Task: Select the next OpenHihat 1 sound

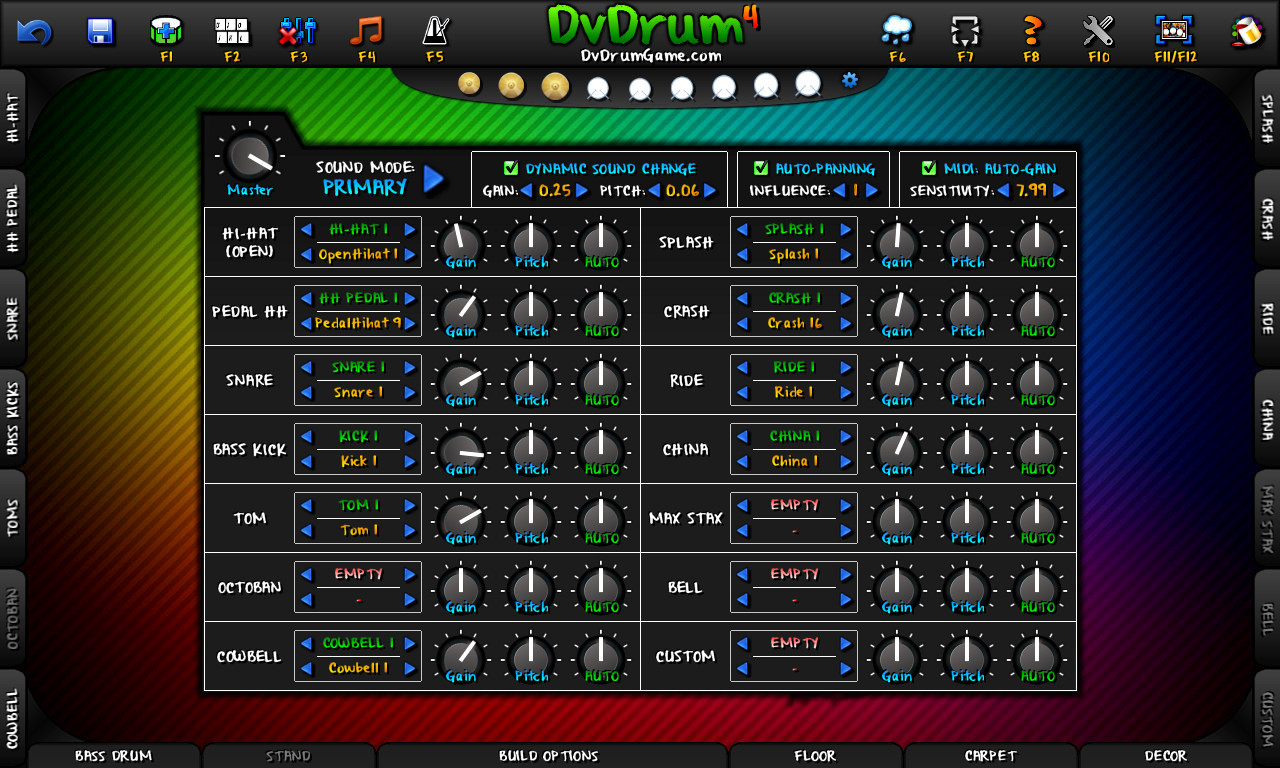Action: point(409,254)
